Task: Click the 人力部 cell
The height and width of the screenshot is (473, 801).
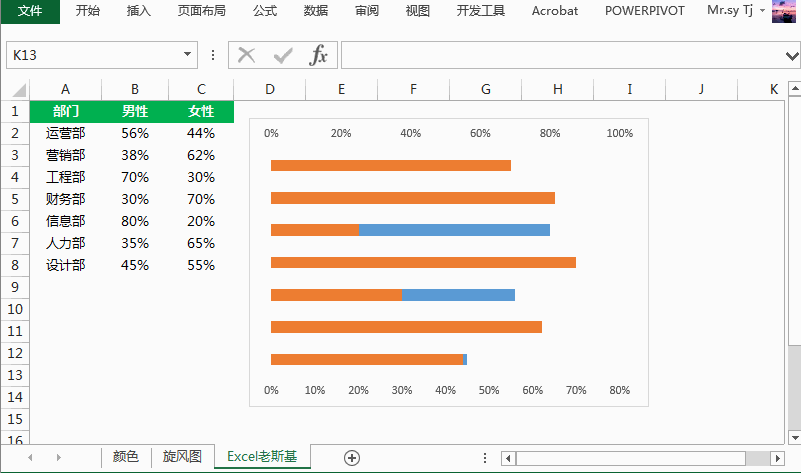Action: click(65, 243)
